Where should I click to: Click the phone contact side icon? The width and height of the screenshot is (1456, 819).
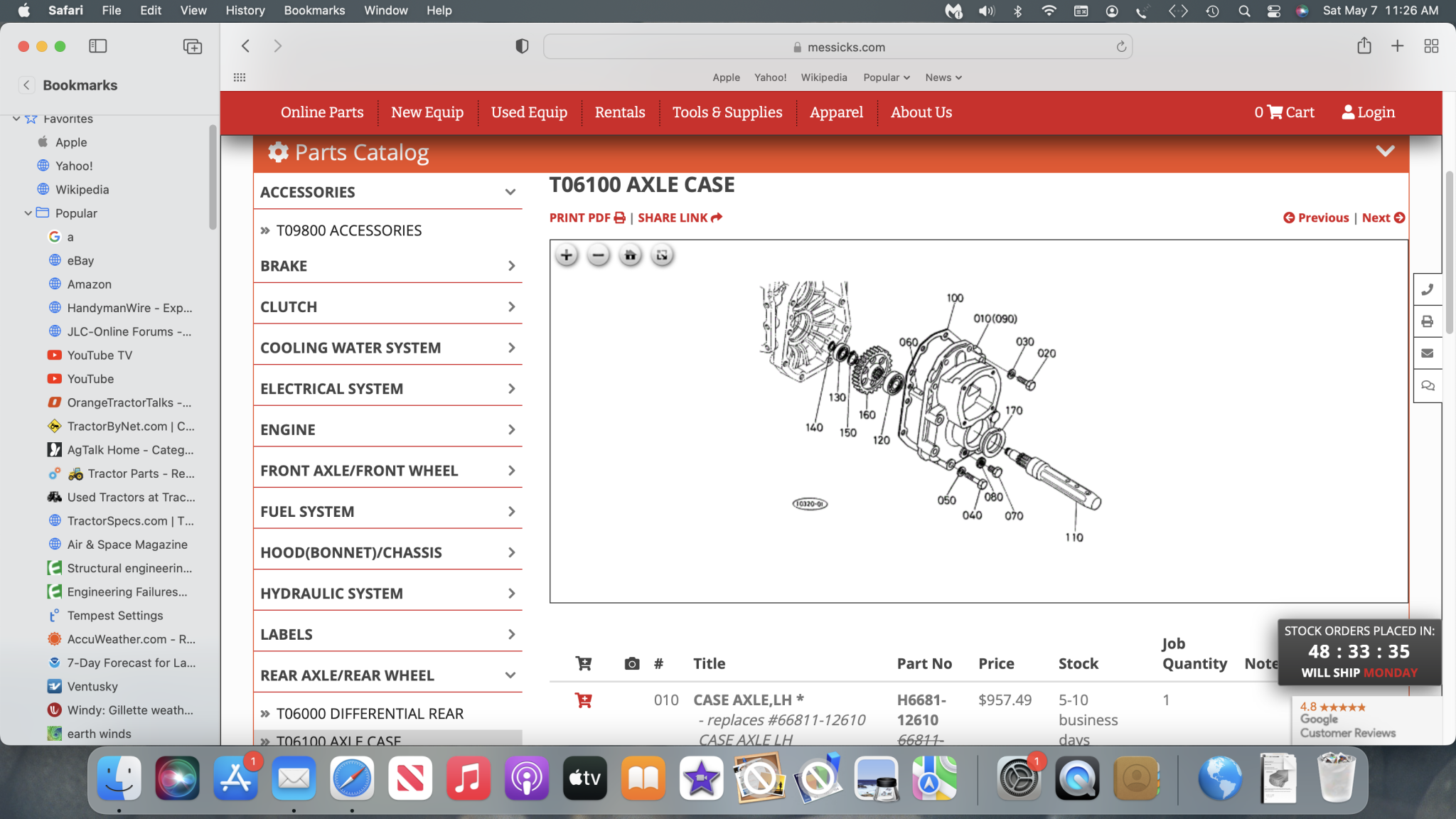1427,290
